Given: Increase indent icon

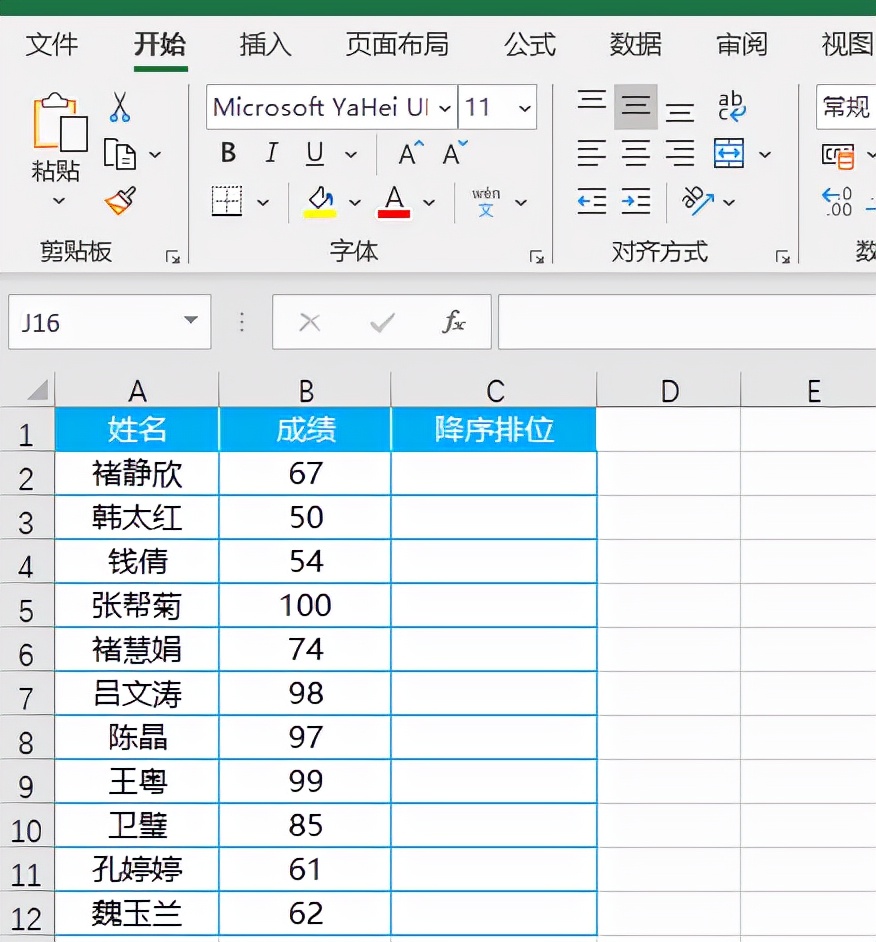Looking at the screenshot, I should [x=636, y=201].
